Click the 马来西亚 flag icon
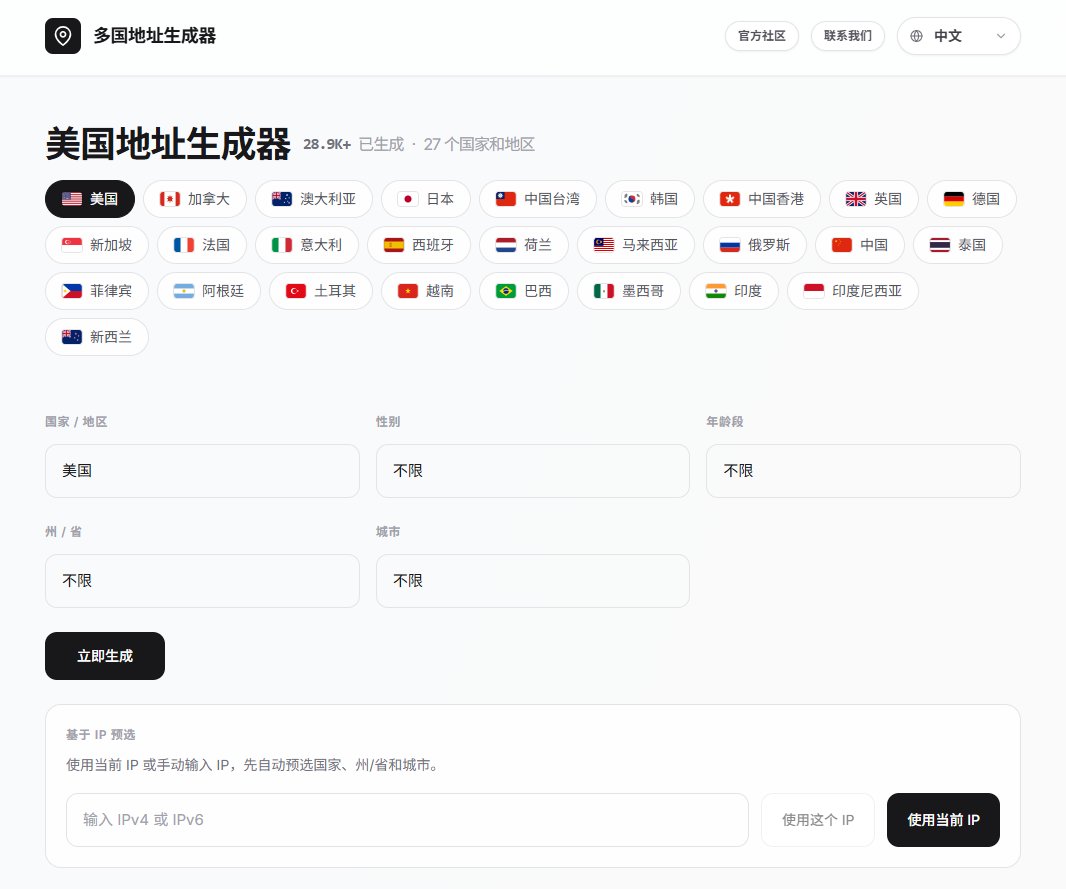The height and width of the screenshot is (889, 1066). [x=603, y=245]
